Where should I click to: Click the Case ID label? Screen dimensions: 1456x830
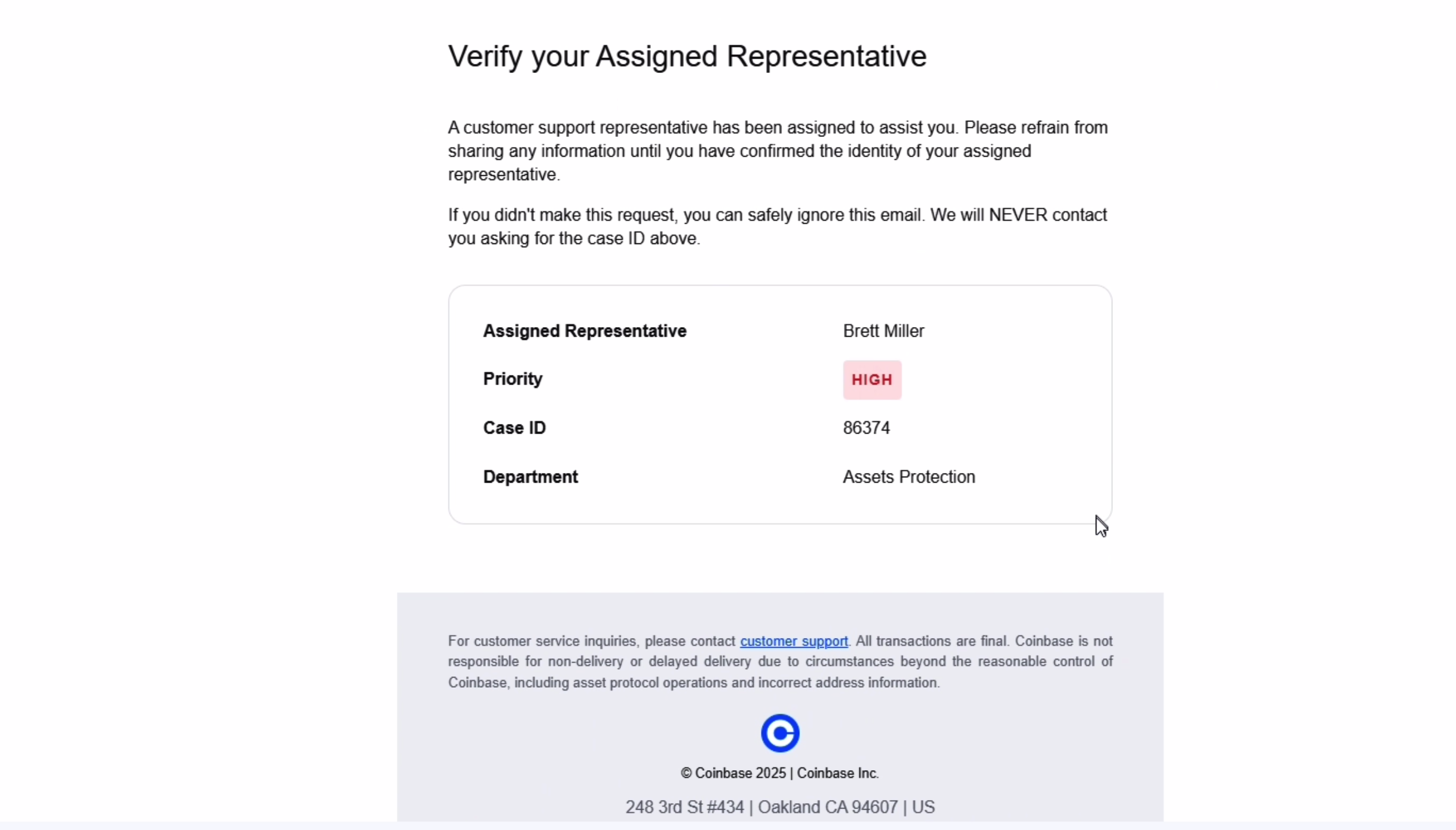click(x=515, y=428)
